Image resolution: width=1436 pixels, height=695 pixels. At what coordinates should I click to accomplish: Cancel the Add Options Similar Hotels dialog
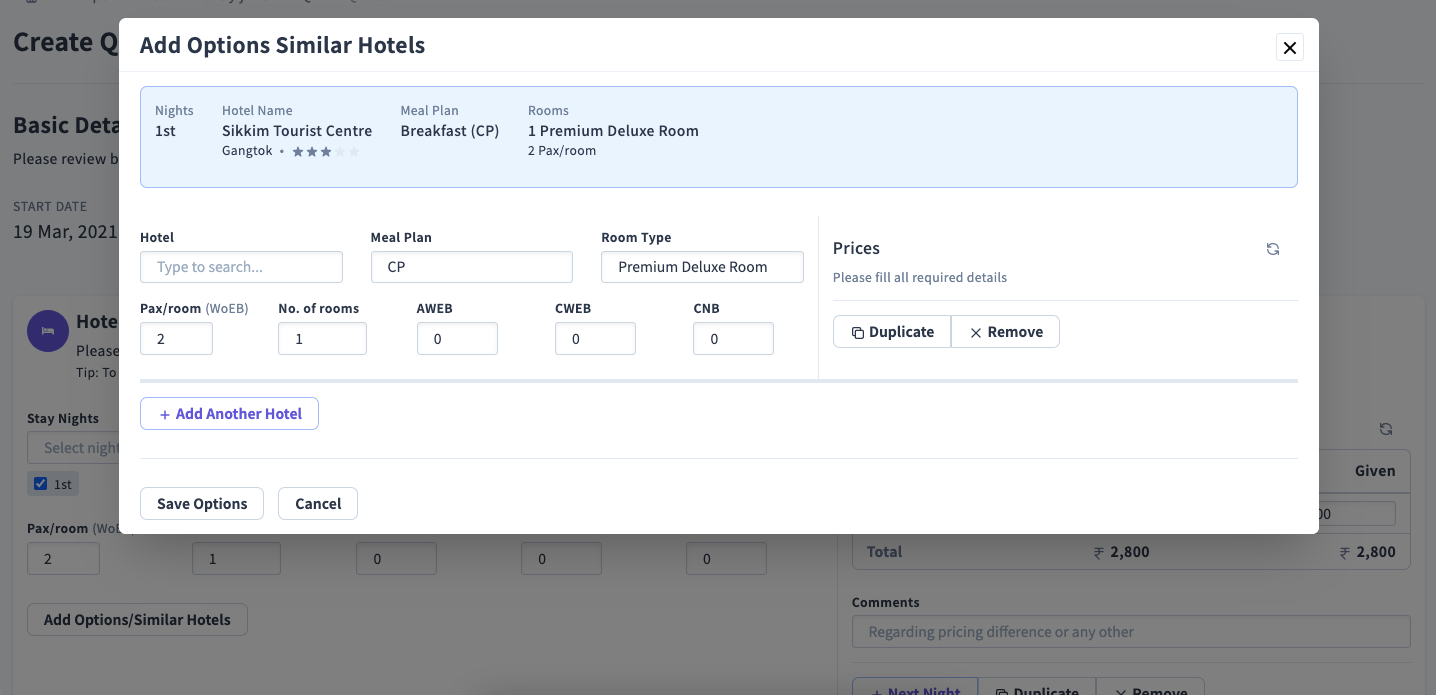317,503
